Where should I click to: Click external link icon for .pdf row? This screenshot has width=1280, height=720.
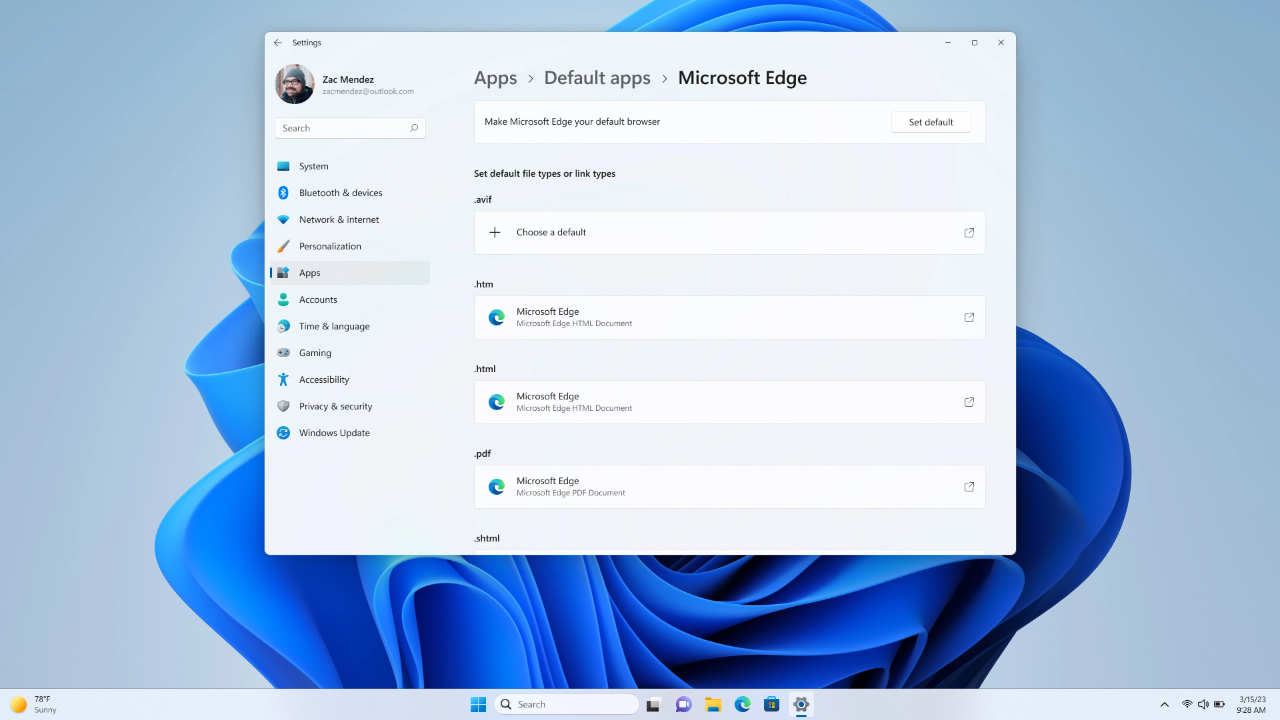pyautogui.click(x=969, y=487)
